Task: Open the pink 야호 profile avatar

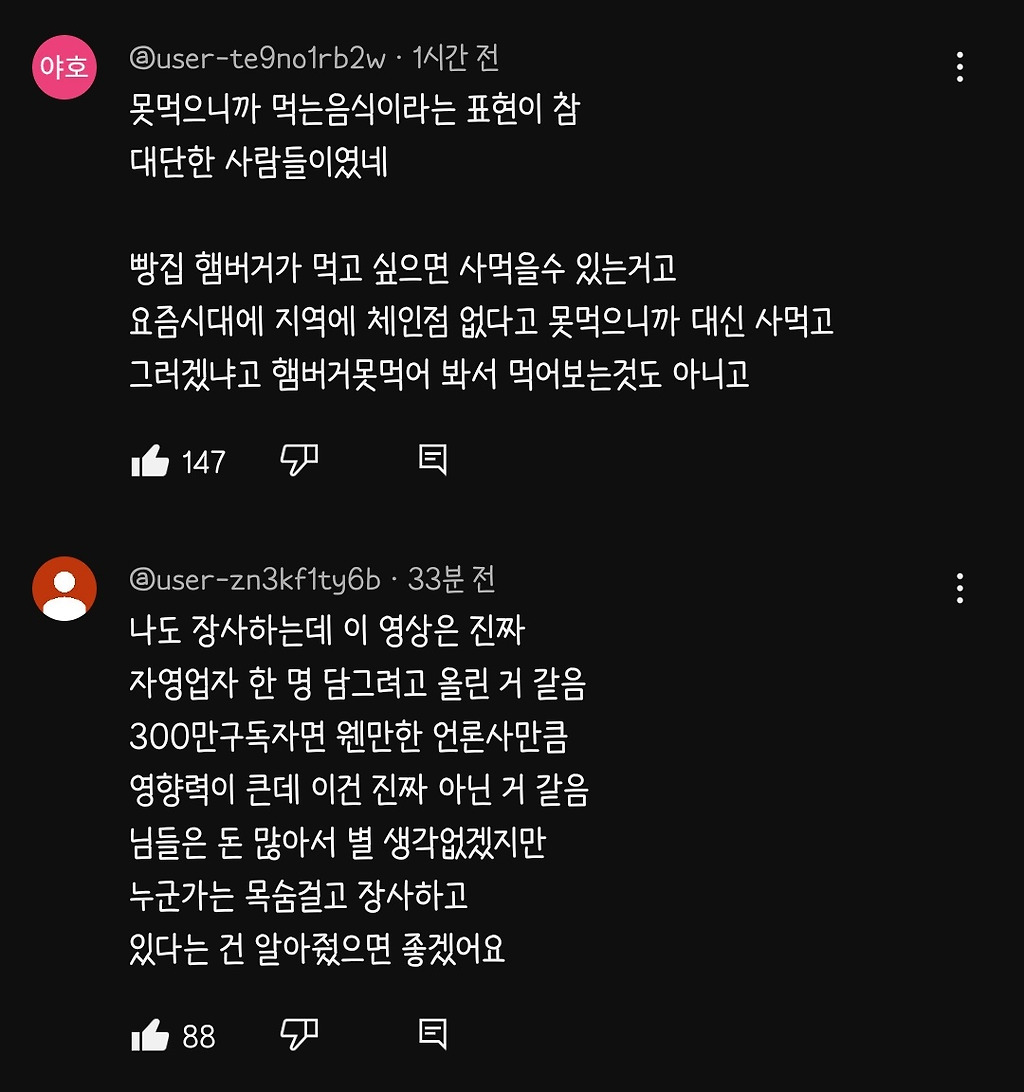Action: (64, 67)
